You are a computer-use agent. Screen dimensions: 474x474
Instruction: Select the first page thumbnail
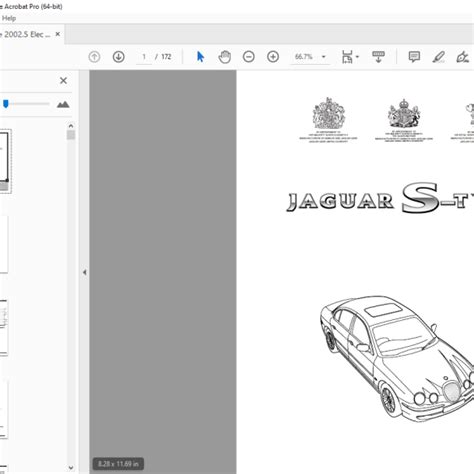[4, 161]
